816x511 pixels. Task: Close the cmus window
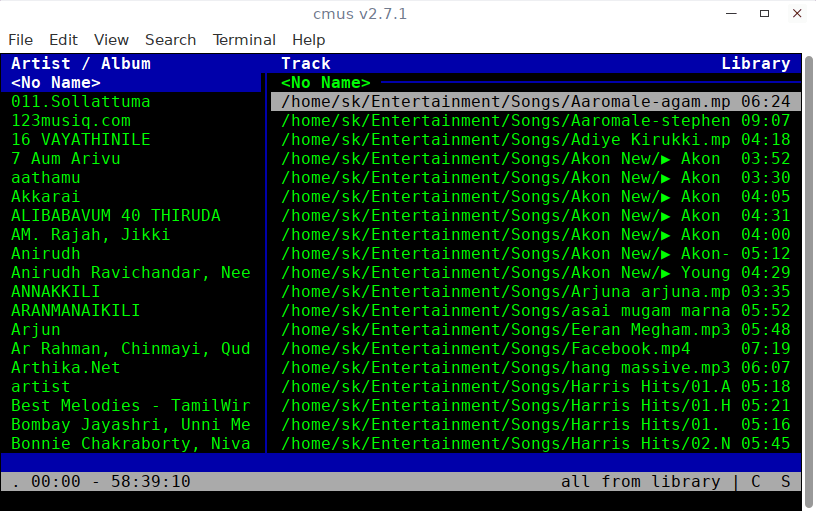(797, 14)
